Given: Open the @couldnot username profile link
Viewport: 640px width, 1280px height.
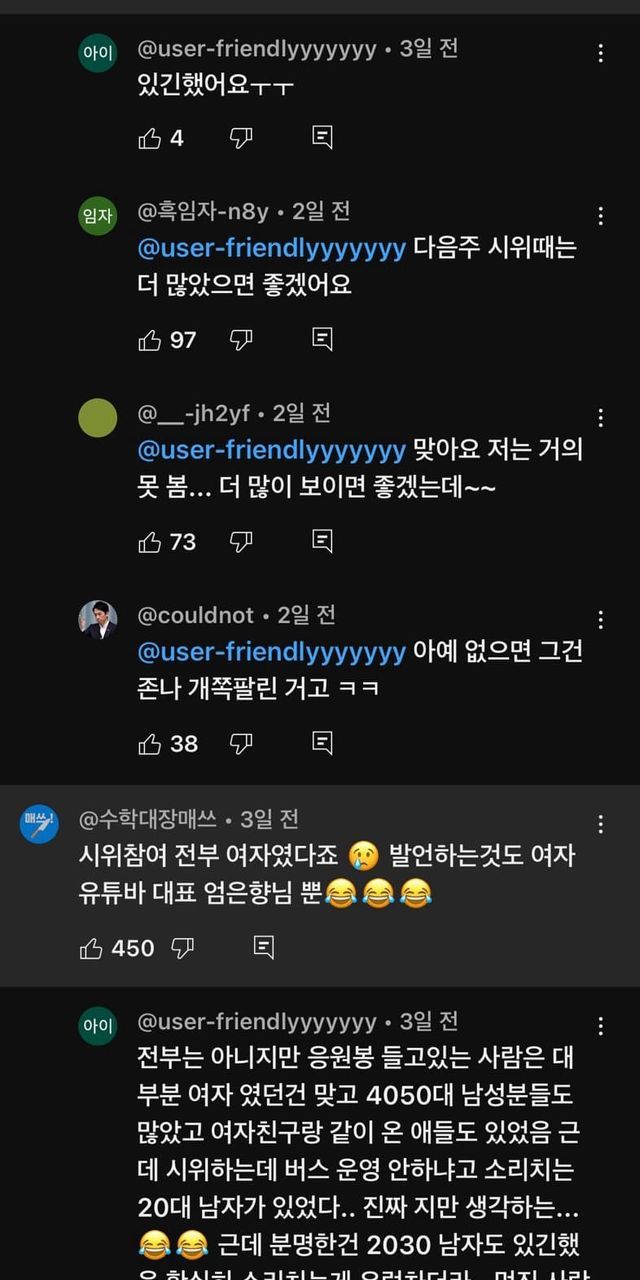Looking at the screenshot, I should [x=196, y=615].
